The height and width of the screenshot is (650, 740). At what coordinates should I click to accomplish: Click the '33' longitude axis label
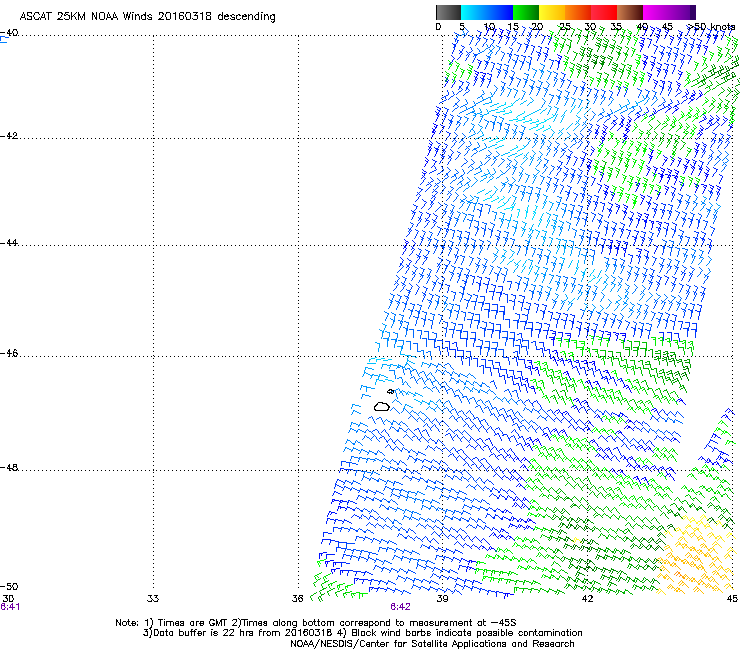click(153, 599)
